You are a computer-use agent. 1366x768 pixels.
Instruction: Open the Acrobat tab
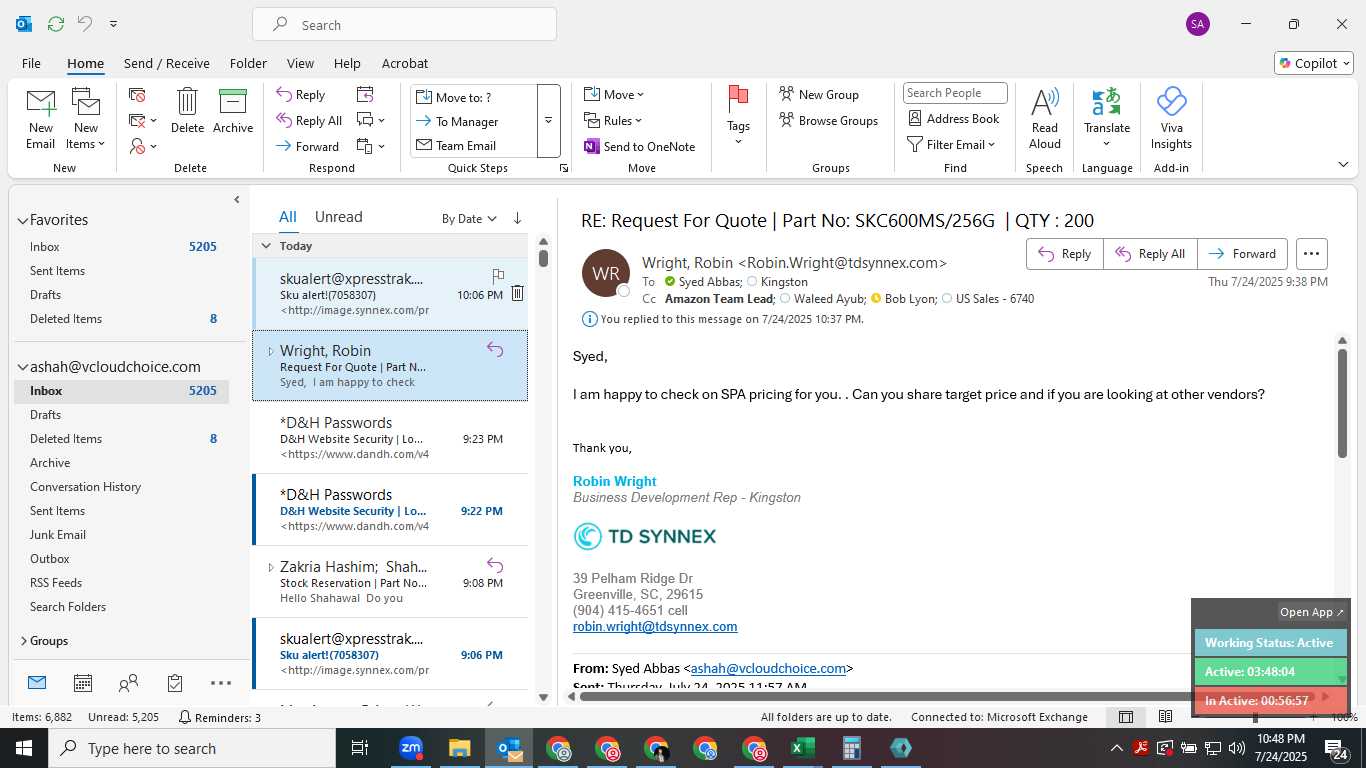(405, 63)
